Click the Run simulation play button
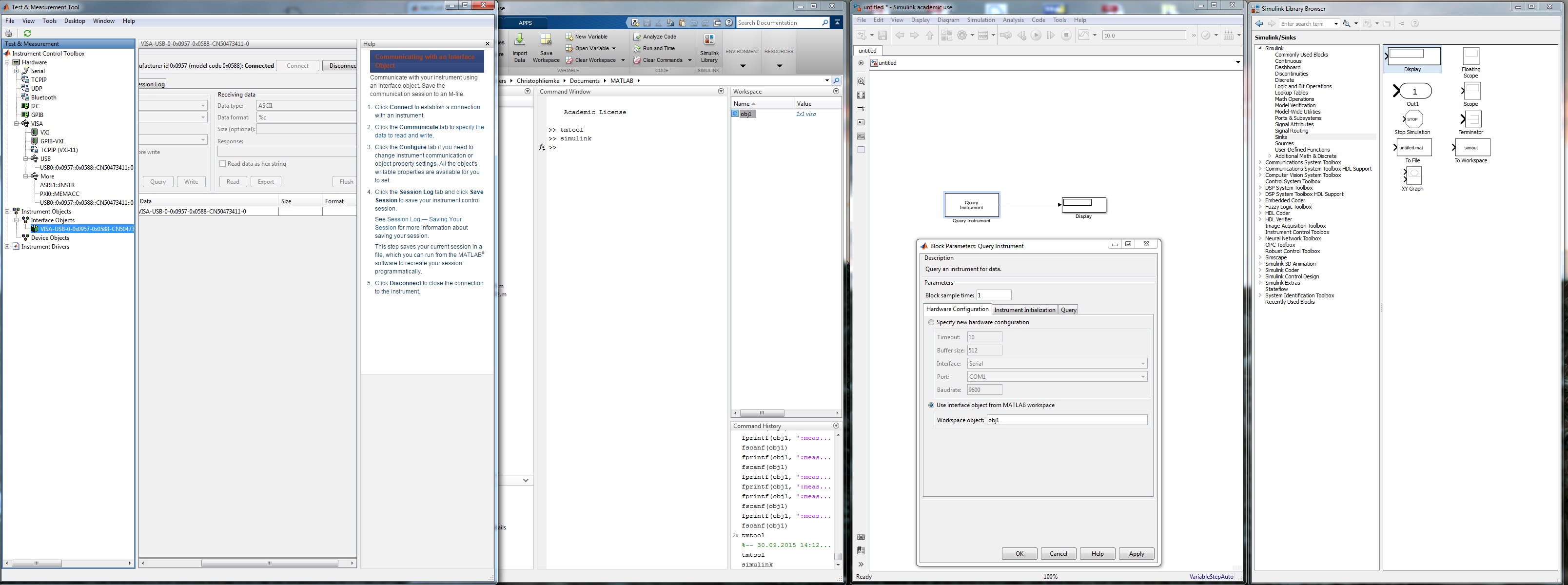Viewport: 1568px width, 585px height. click(x=1036, y=36)
